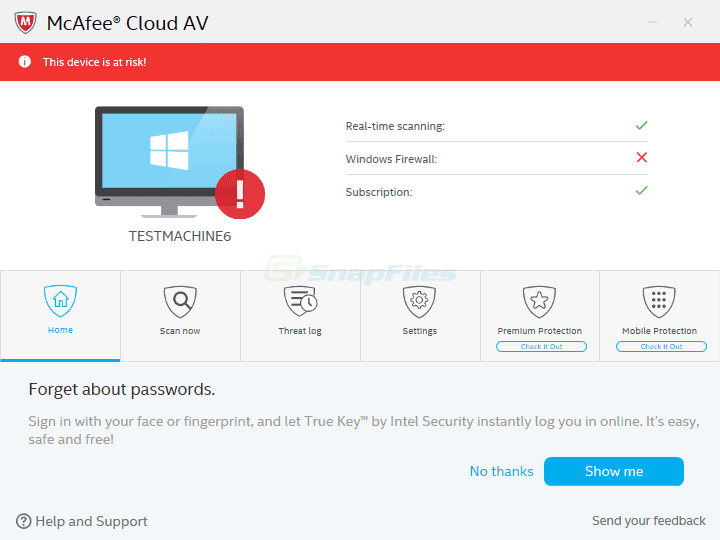
Task: Click the 'Windows Firewall:' label
Action: click(391, 159)
